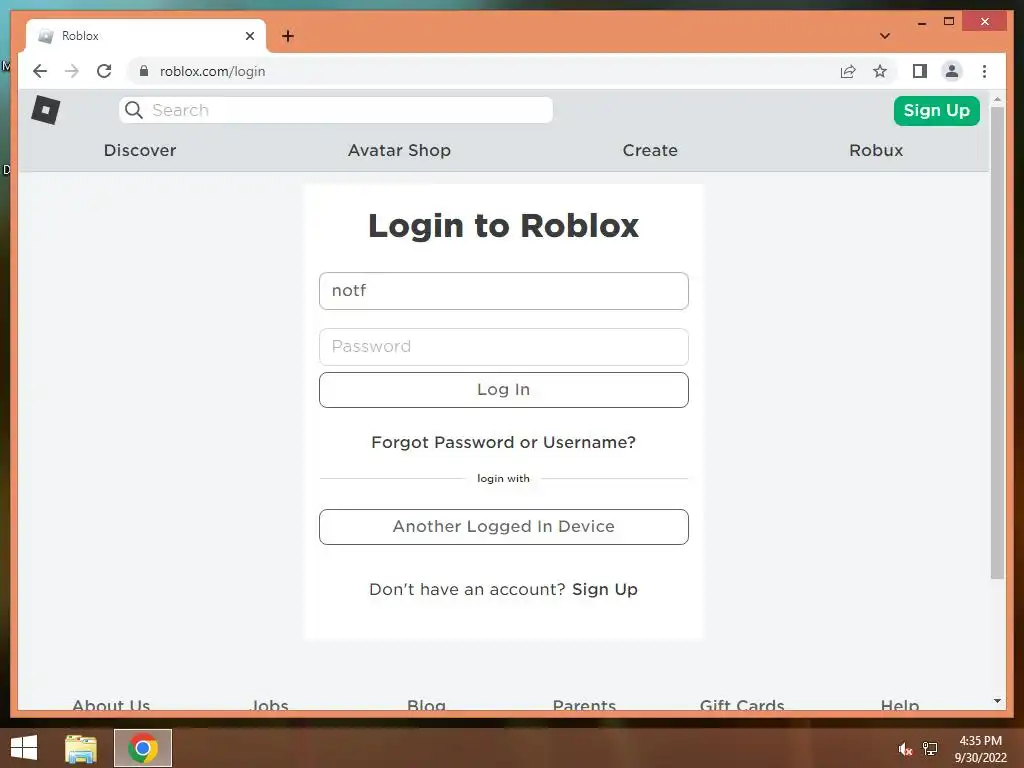
Task: Click the green Sign Up button
Action: pyautogui.click(x=936, y=110)
